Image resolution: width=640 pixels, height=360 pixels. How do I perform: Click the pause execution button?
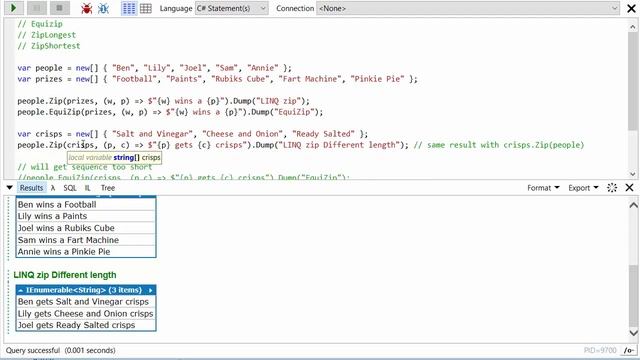[x=37, y=8]
